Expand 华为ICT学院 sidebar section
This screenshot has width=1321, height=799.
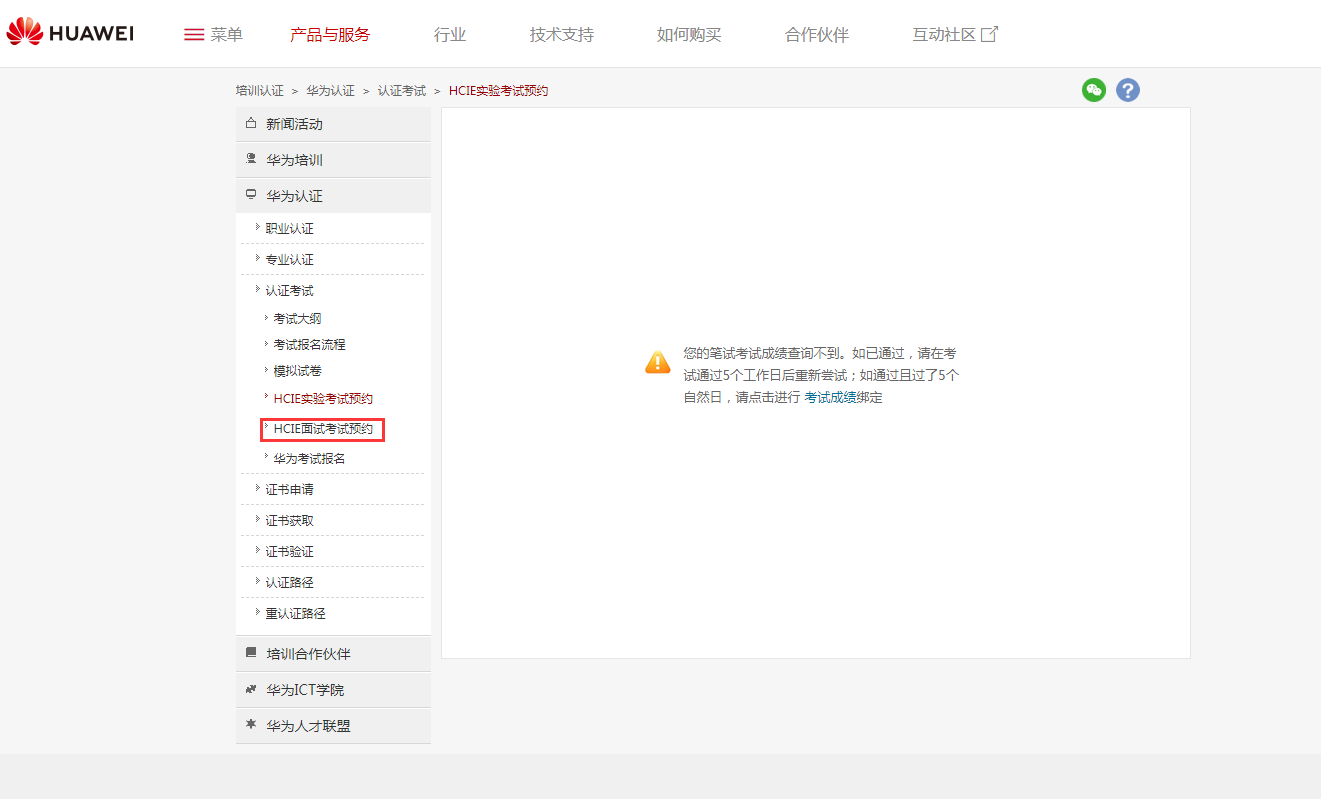pyautogui.click(x=333, y=690)
